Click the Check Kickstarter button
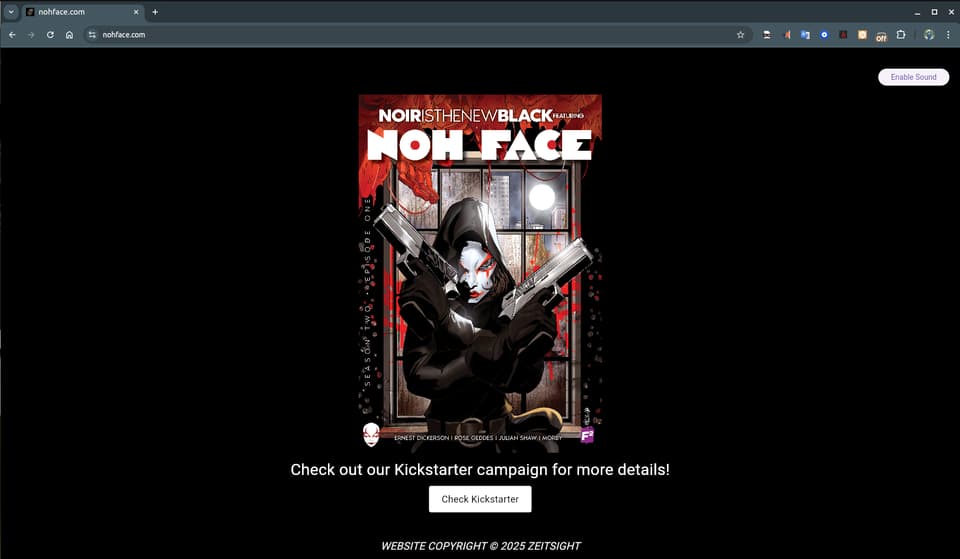 point(480,499)
